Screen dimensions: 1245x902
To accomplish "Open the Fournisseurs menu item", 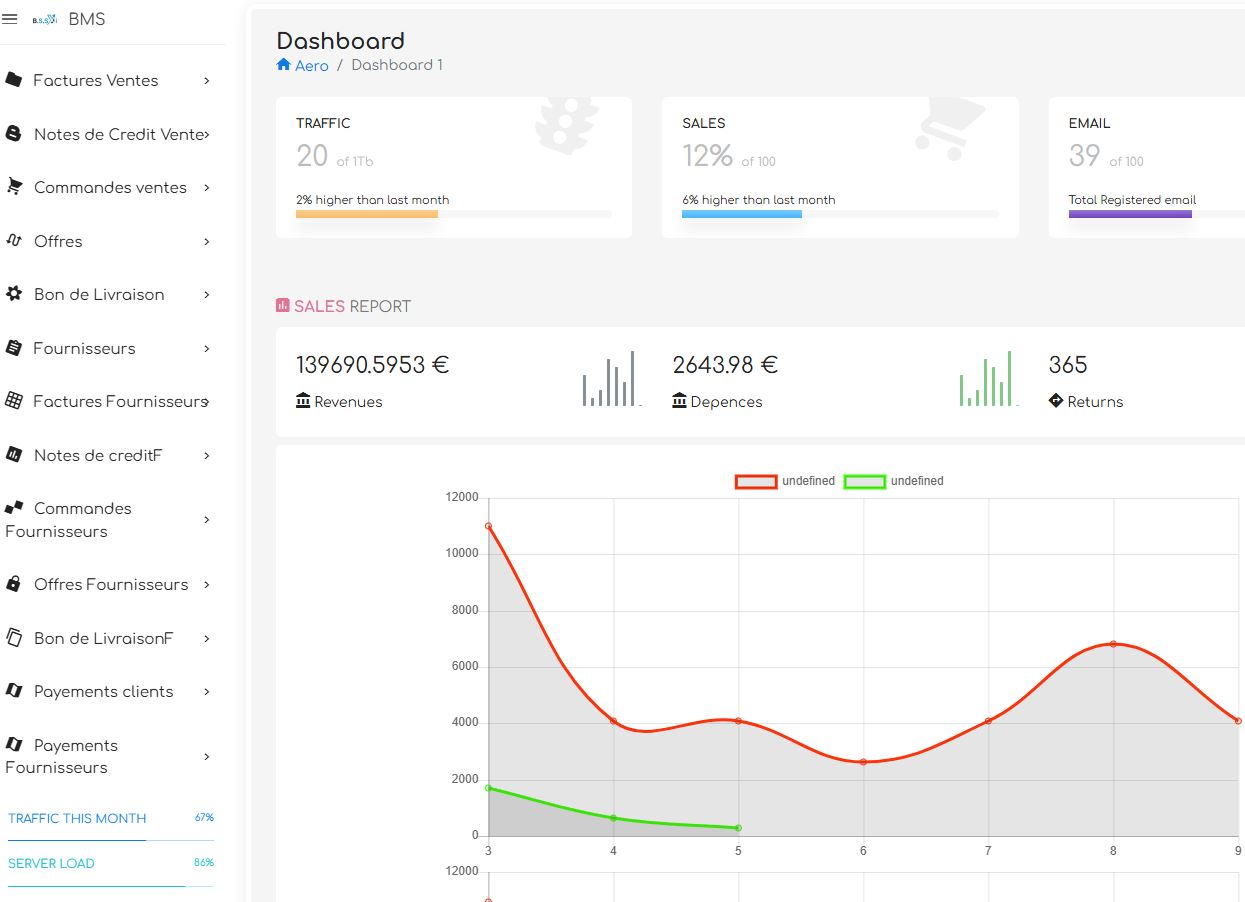I will [x=84, y=348].
